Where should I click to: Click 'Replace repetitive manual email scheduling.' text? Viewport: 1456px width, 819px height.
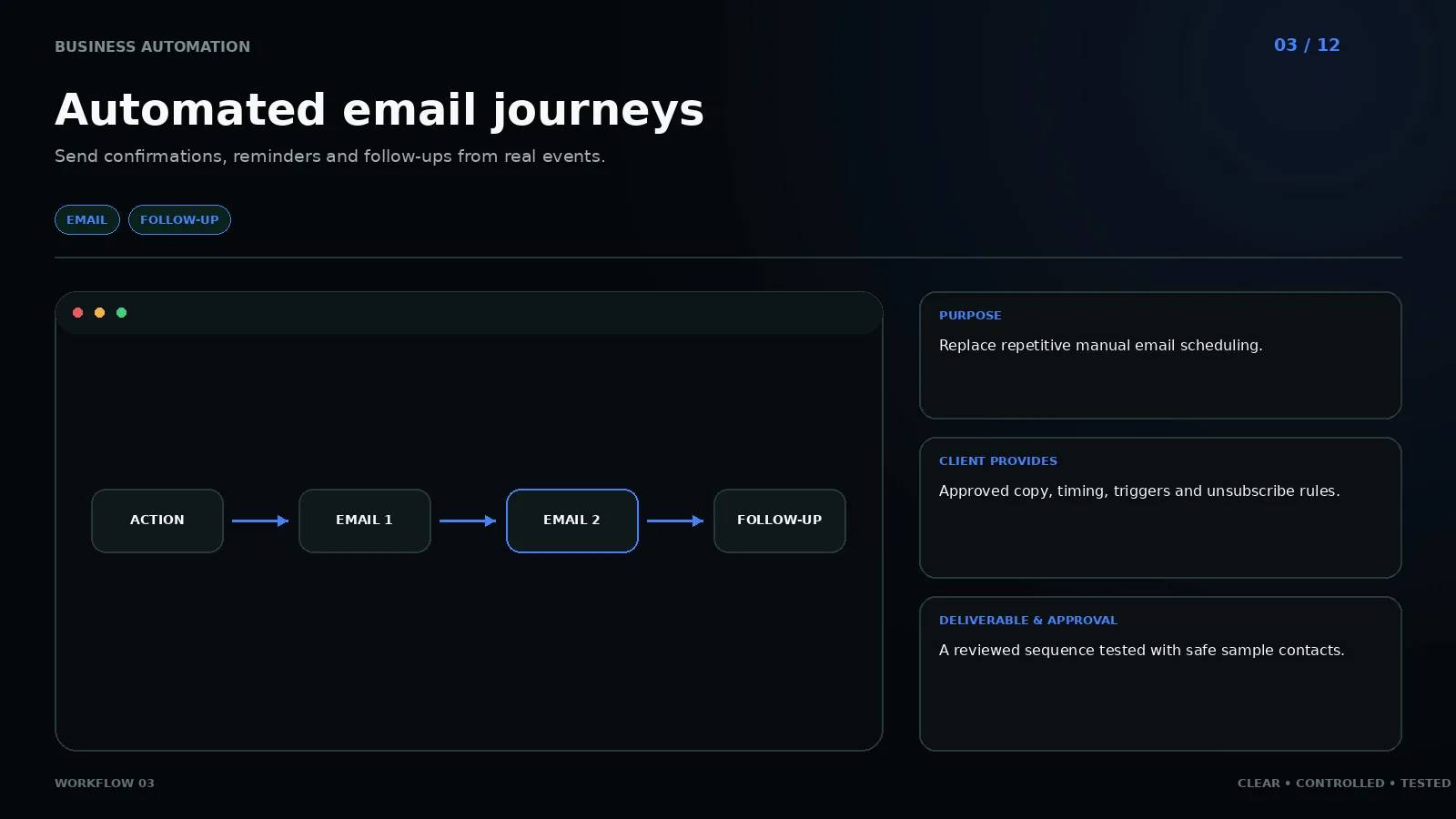coord(1101,346)
